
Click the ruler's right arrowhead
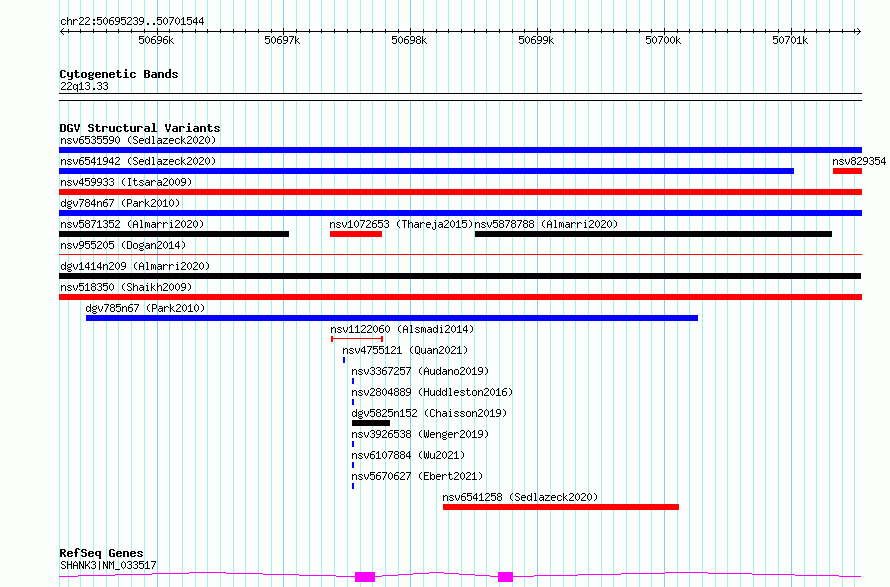(859, 32)
